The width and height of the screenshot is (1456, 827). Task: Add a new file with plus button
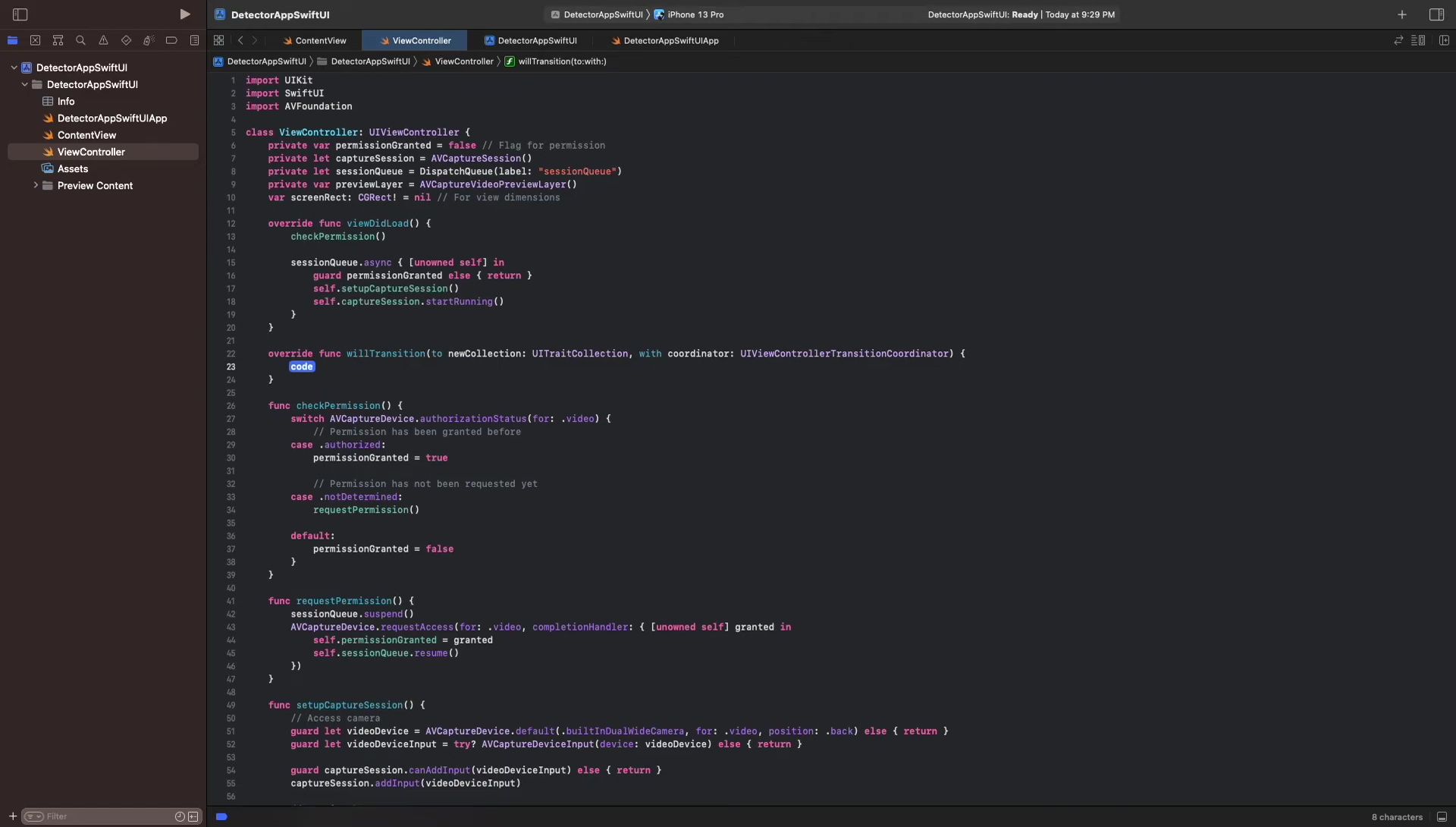pos(12,816)
